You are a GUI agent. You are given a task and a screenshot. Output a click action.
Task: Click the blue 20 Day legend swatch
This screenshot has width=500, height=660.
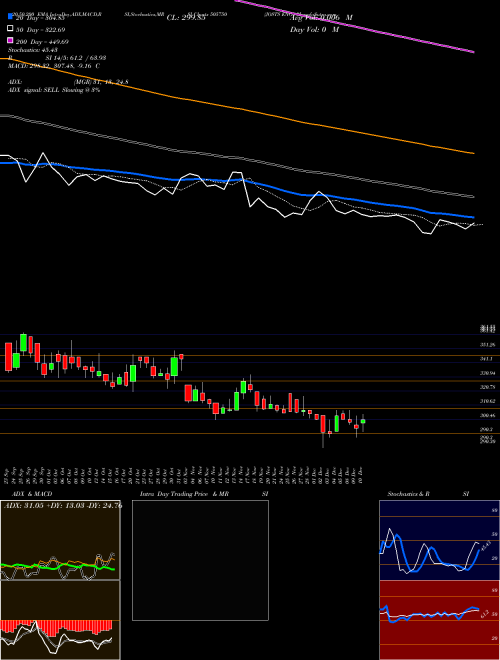(x=11, y=16)
